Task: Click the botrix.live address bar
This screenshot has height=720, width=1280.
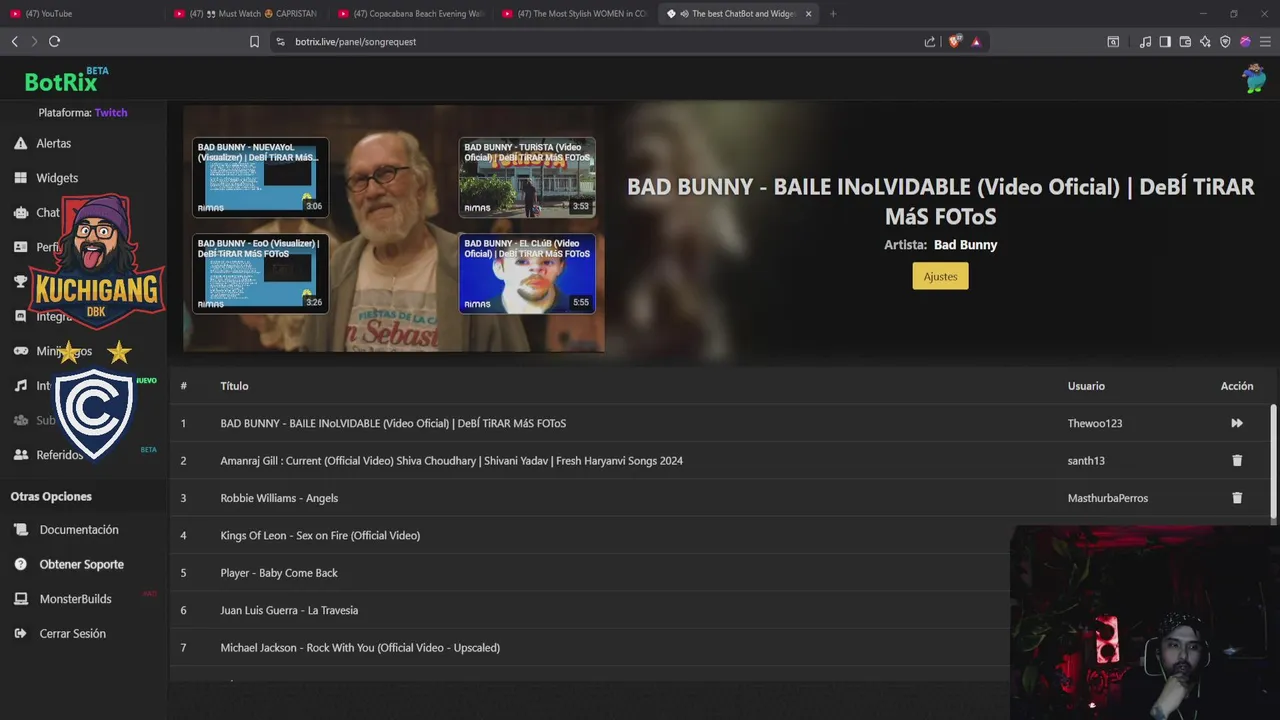Action: point(600,41)
